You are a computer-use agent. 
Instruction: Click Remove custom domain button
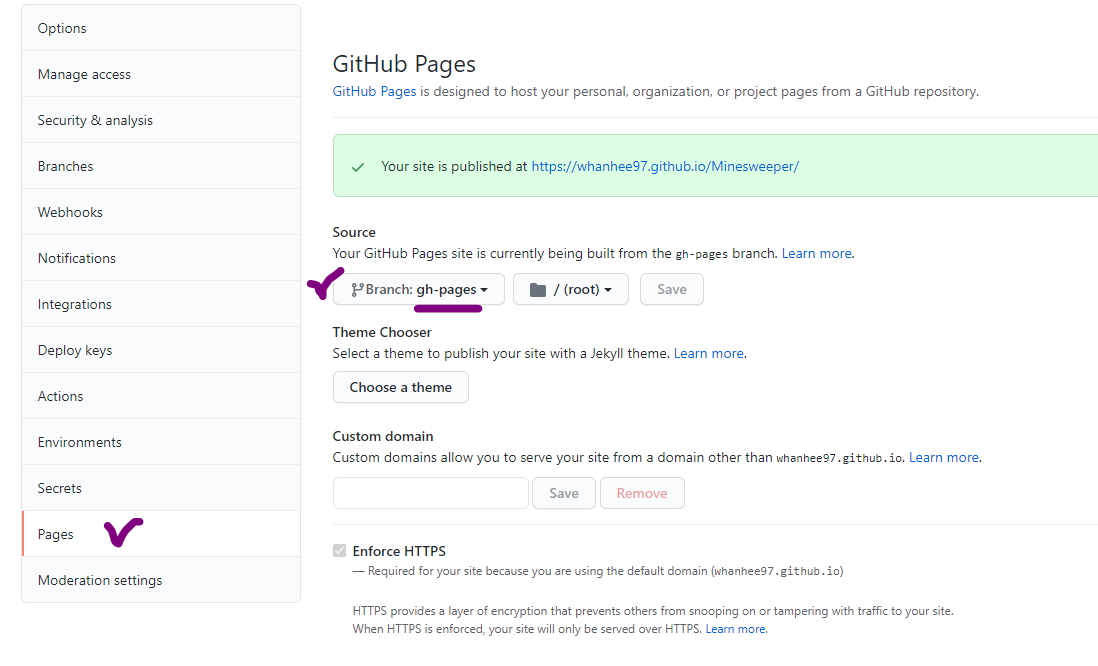tap(642, 493)
